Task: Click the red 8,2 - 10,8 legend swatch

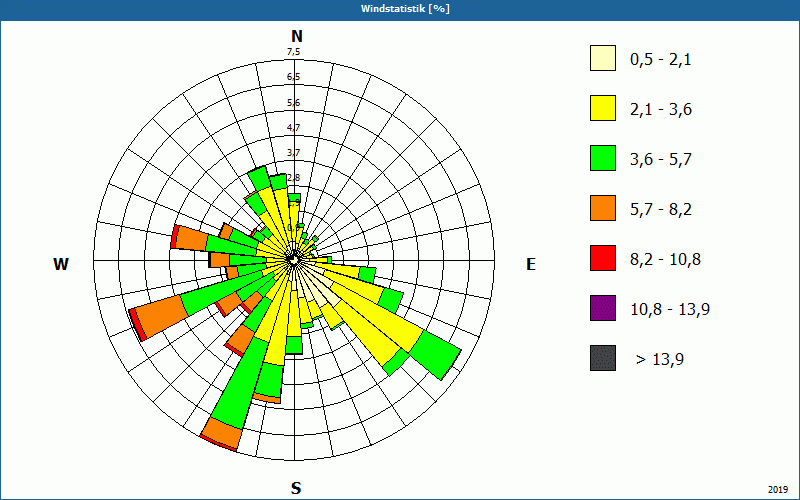Action: coord(603,258)
